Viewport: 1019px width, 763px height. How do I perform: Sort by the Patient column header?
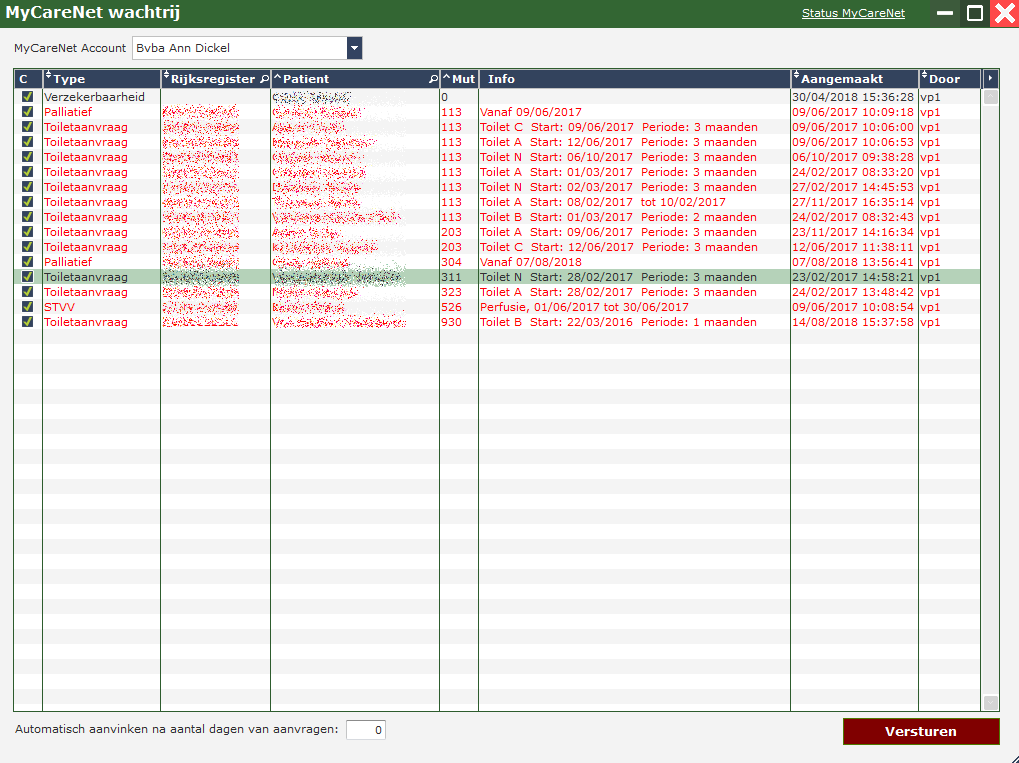(355, 79)
